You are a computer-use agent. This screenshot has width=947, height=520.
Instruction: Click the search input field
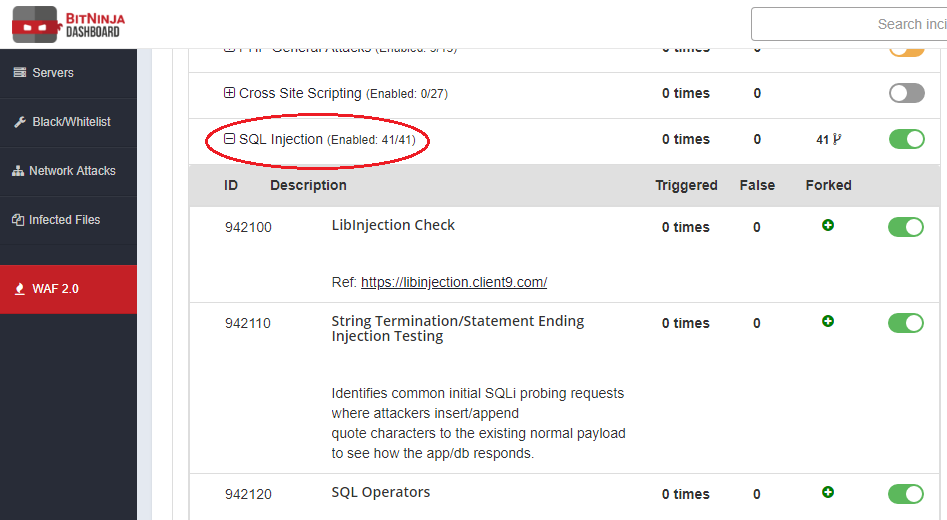[x=850, y=24]
